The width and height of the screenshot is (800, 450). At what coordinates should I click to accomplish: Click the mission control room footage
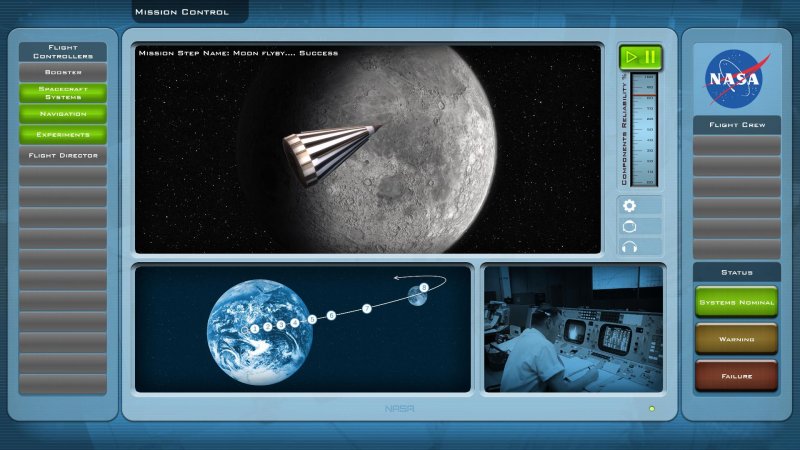click(x=573, y=329)
